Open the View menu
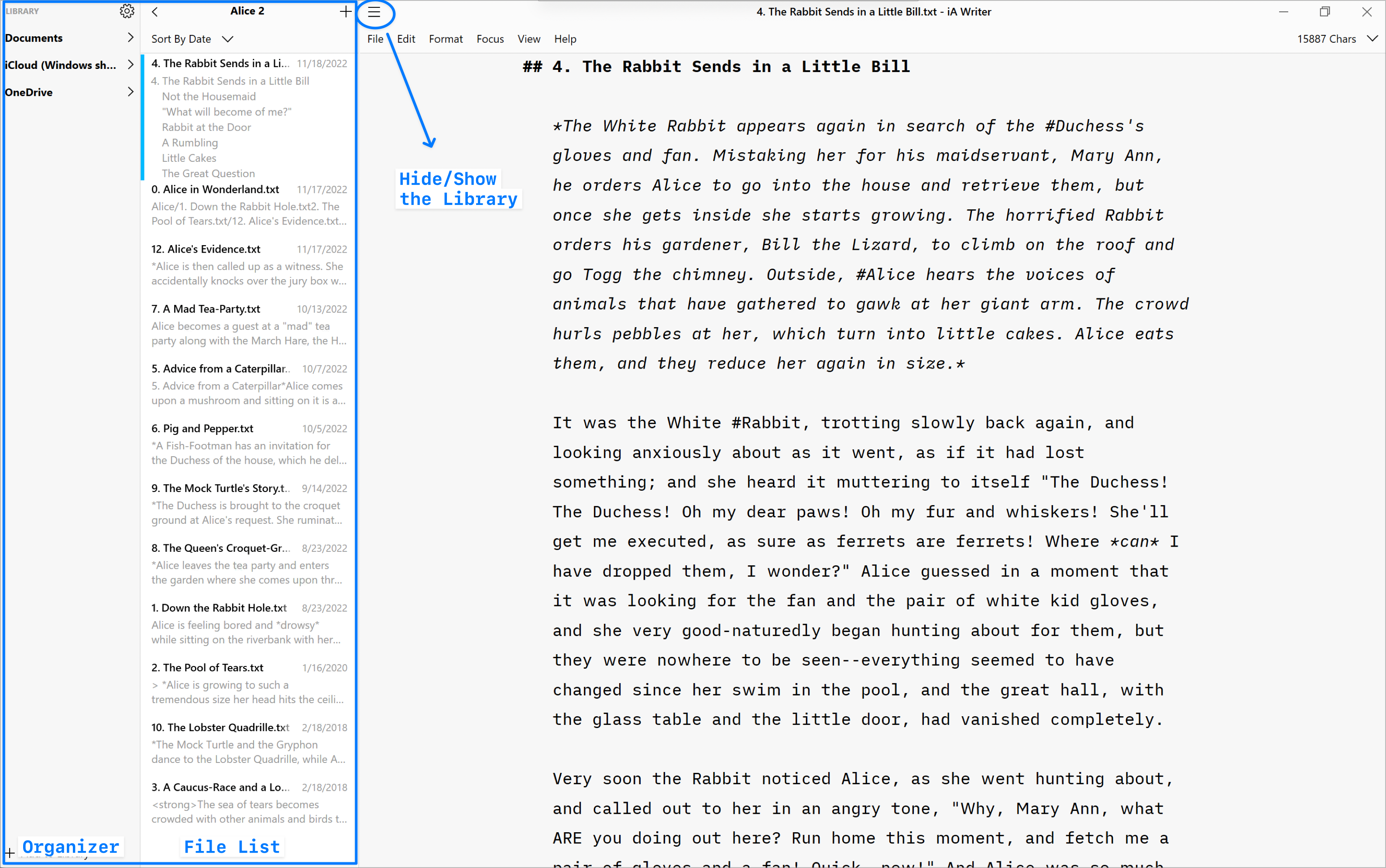 pyautogui.click(x=529, y=39)
